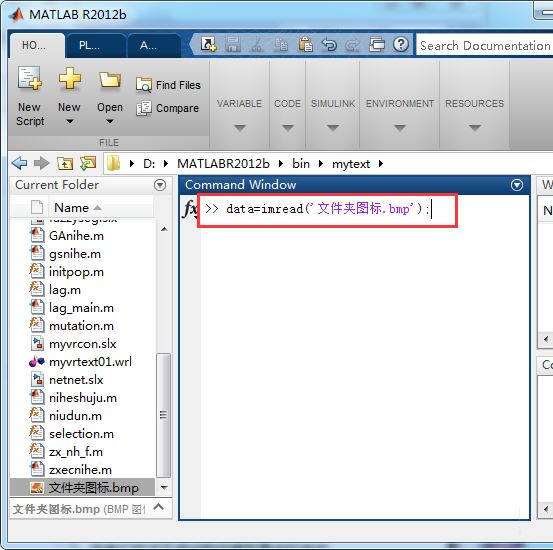This screenshot has width=553, height=550.
Task: Click the MATLAB logo in title bar
Action: [16, 14]
